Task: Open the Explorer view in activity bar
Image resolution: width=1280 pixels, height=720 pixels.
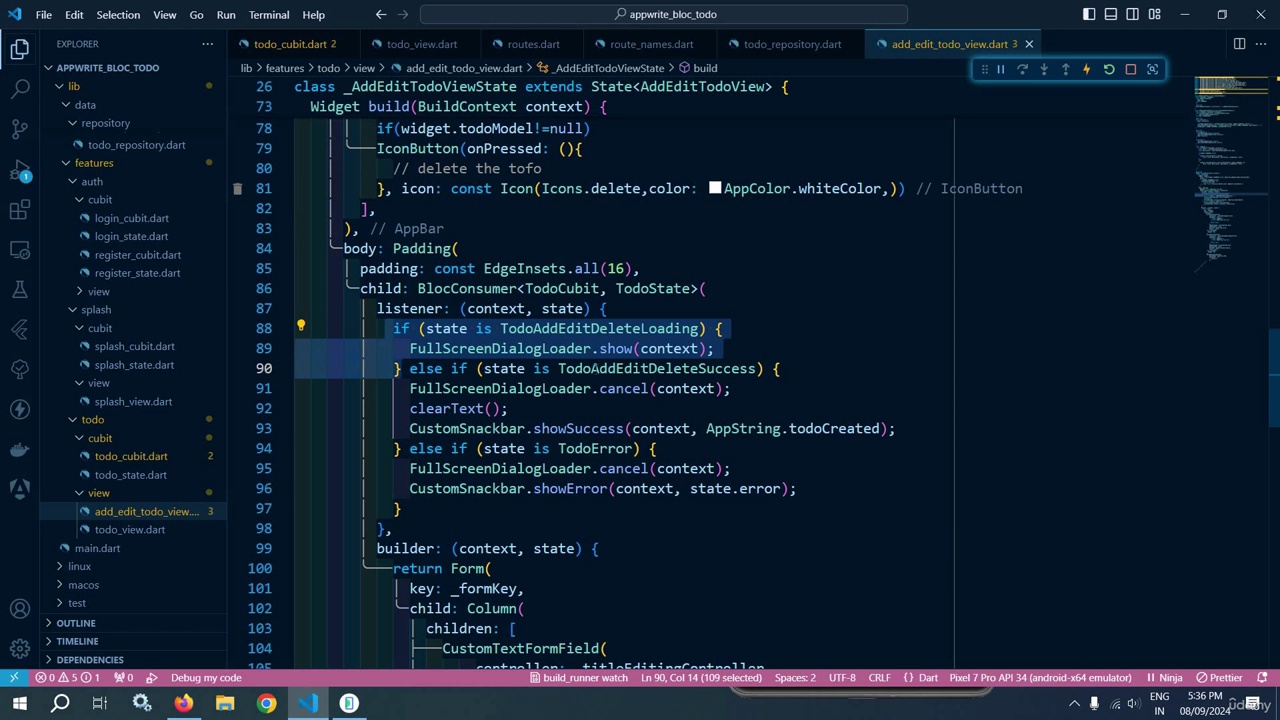Action: (x=20, y=48)
